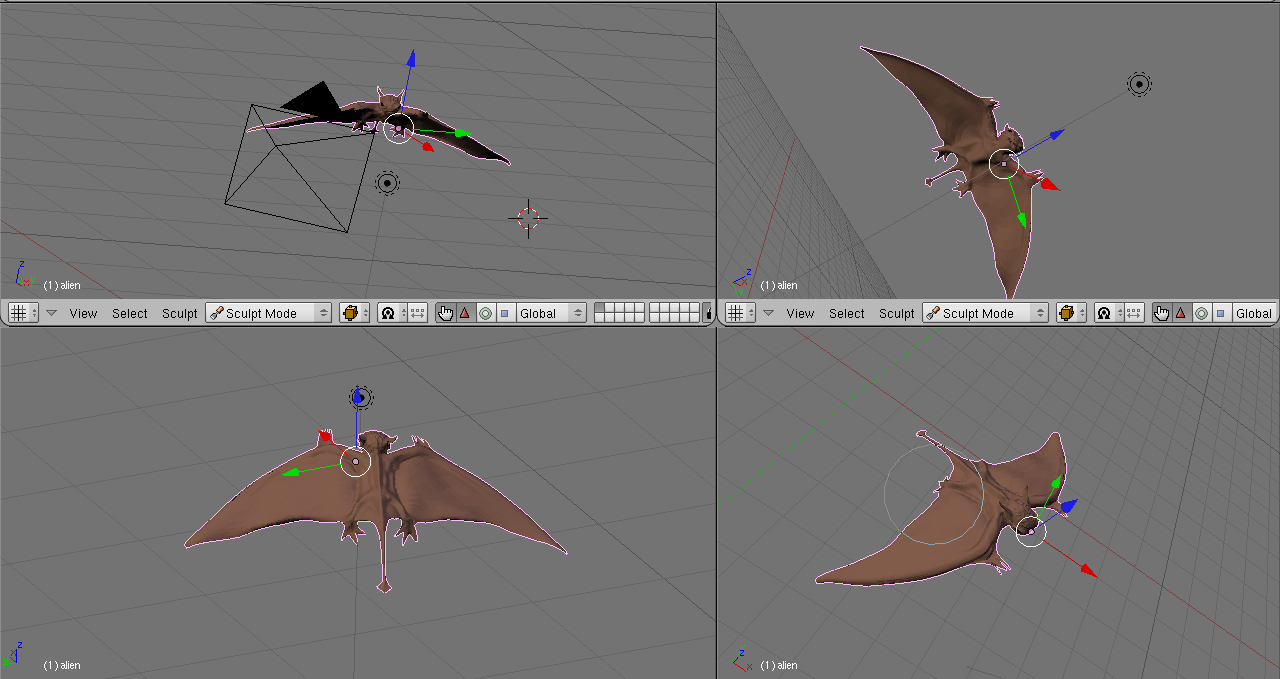Open window type selector in left 3D view header
The image size is (1280, 679).
point(23,313)
